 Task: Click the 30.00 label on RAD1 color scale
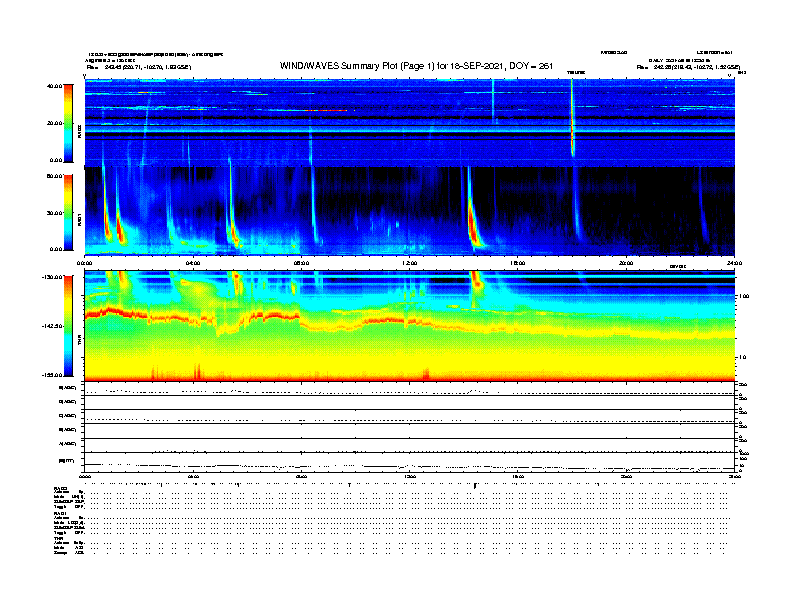(x=54, y=213)
